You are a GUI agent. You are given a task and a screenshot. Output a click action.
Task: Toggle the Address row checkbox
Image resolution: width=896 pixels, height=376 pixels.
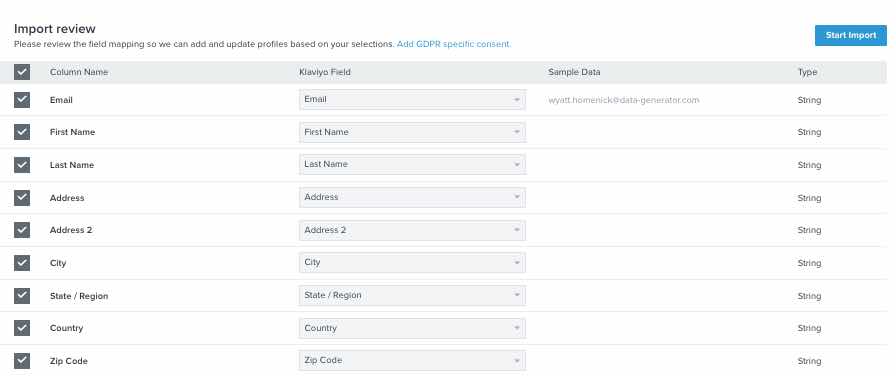[22, 198]
